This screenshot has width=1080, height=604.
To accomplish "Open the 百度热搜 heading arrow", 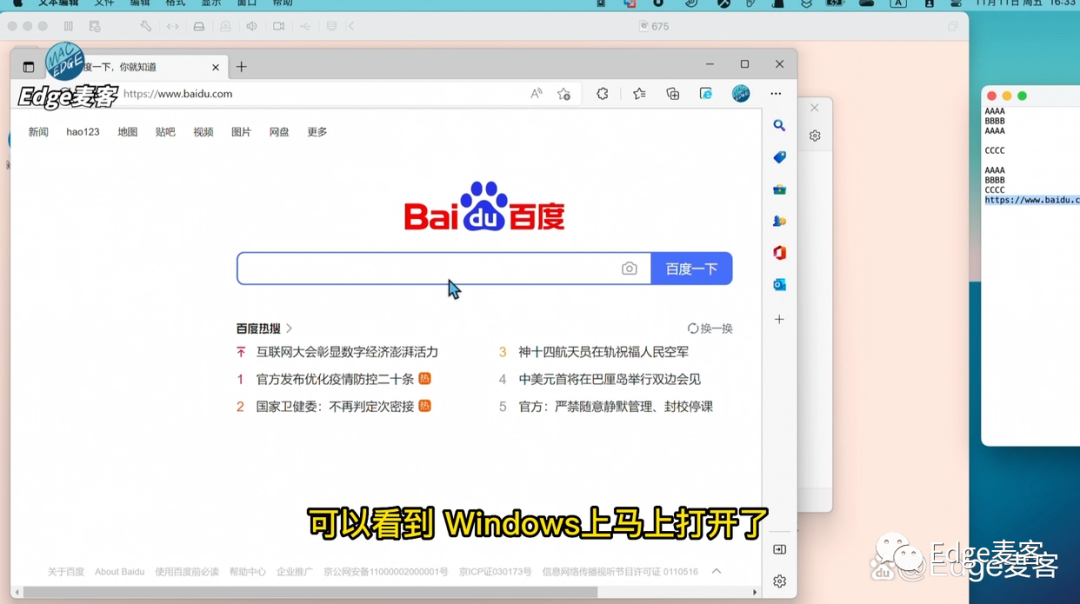I will [289, 329].
